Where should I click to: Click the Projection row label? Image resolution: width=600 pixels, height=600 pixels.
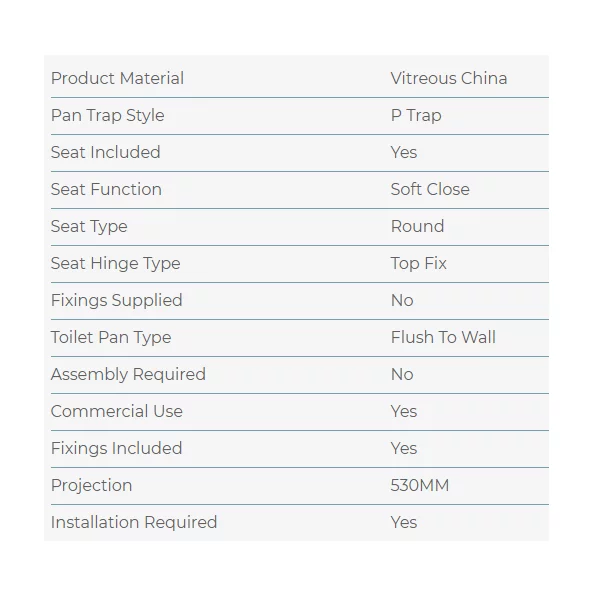pyautogui.click(x=91, y=485)
